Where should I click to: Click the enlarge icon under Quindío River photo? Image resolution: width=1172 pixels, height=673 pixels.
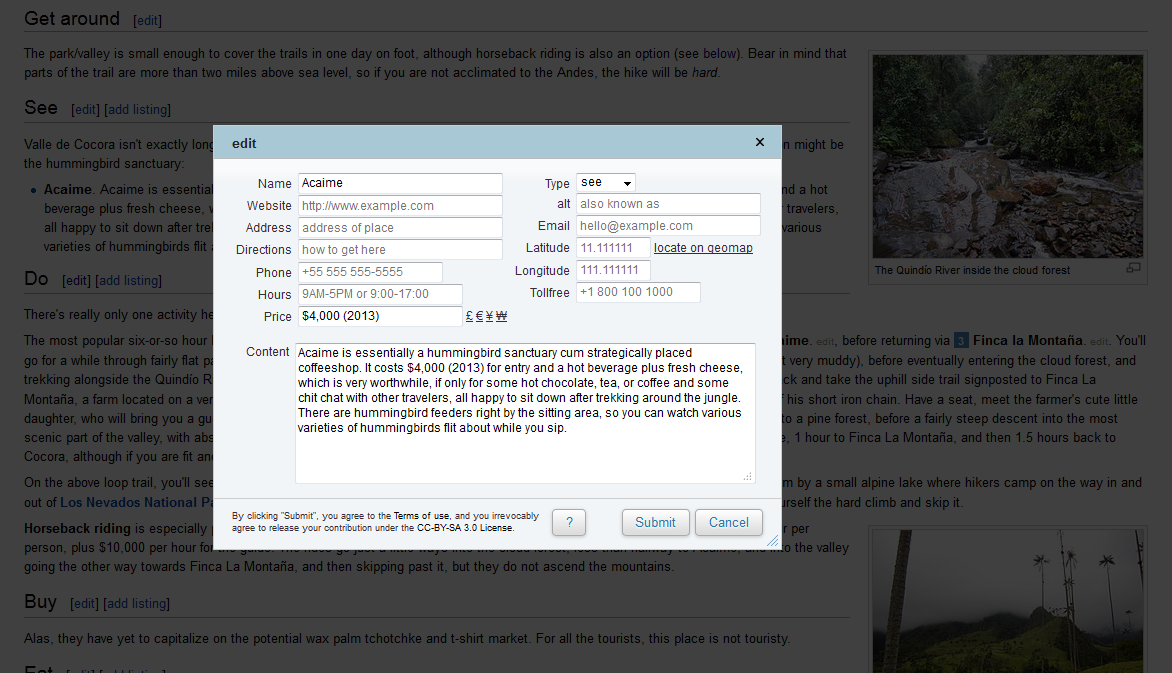(1133, 269)
